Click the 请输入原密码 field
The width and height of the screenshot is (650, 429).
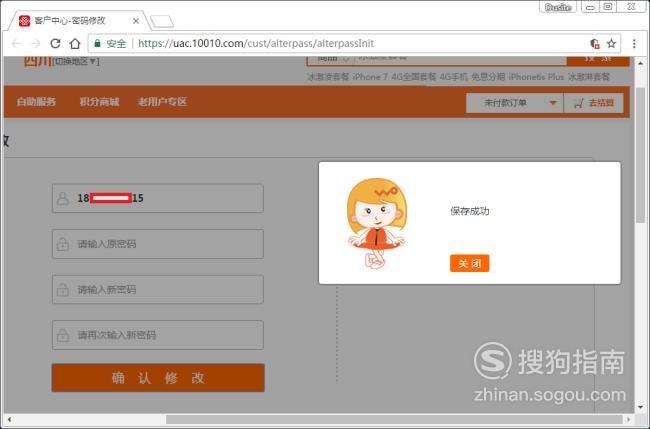[x=158, y=244]
